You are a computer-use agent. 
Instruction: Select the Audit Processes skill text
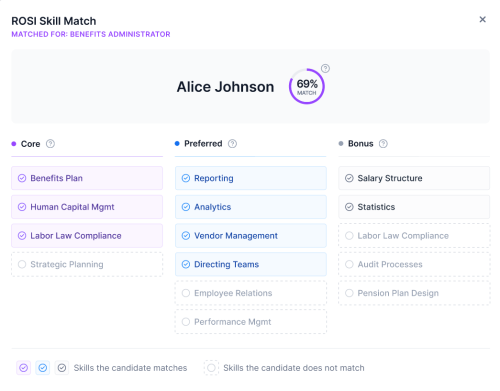[390, 264]
